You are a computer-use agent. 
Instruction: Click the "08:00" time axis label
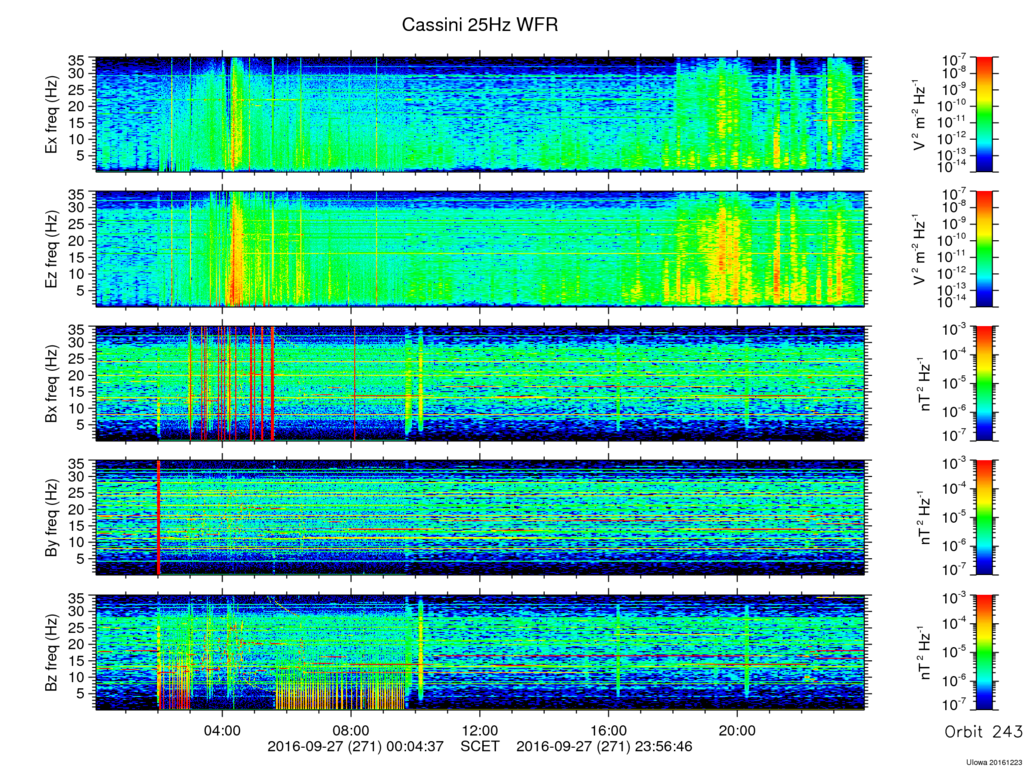click(351, 730)
